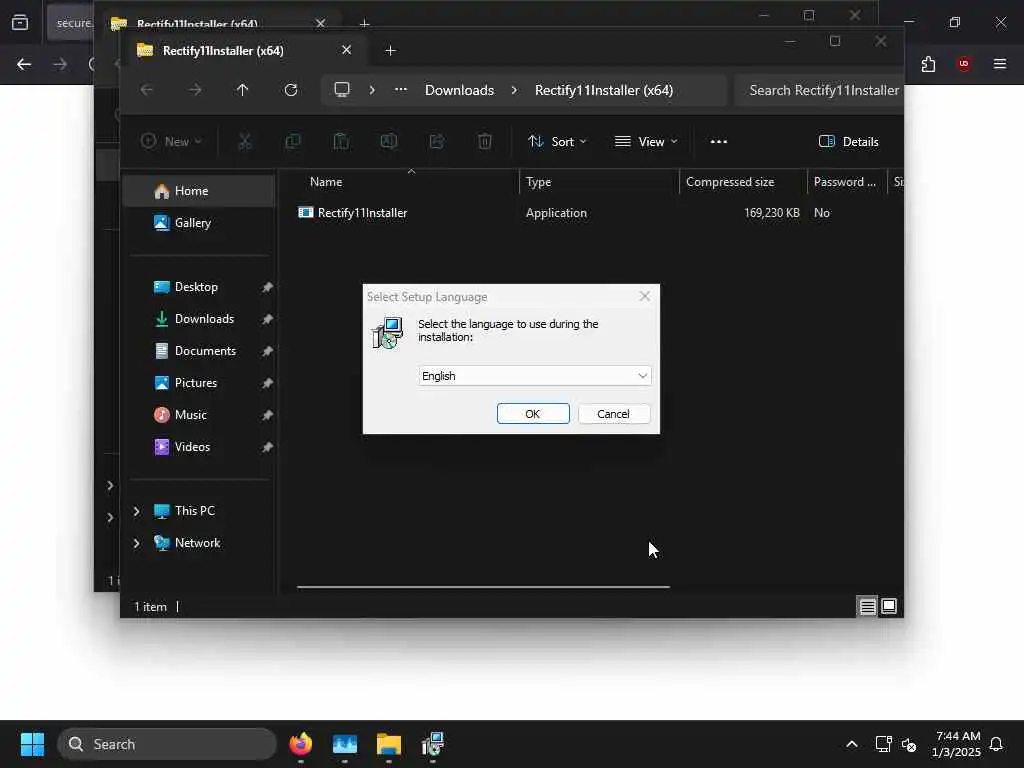The height and width of the screenshot is (768, 1024).
Task: Click the Cut scissors icon
Action: click(245, 141)
